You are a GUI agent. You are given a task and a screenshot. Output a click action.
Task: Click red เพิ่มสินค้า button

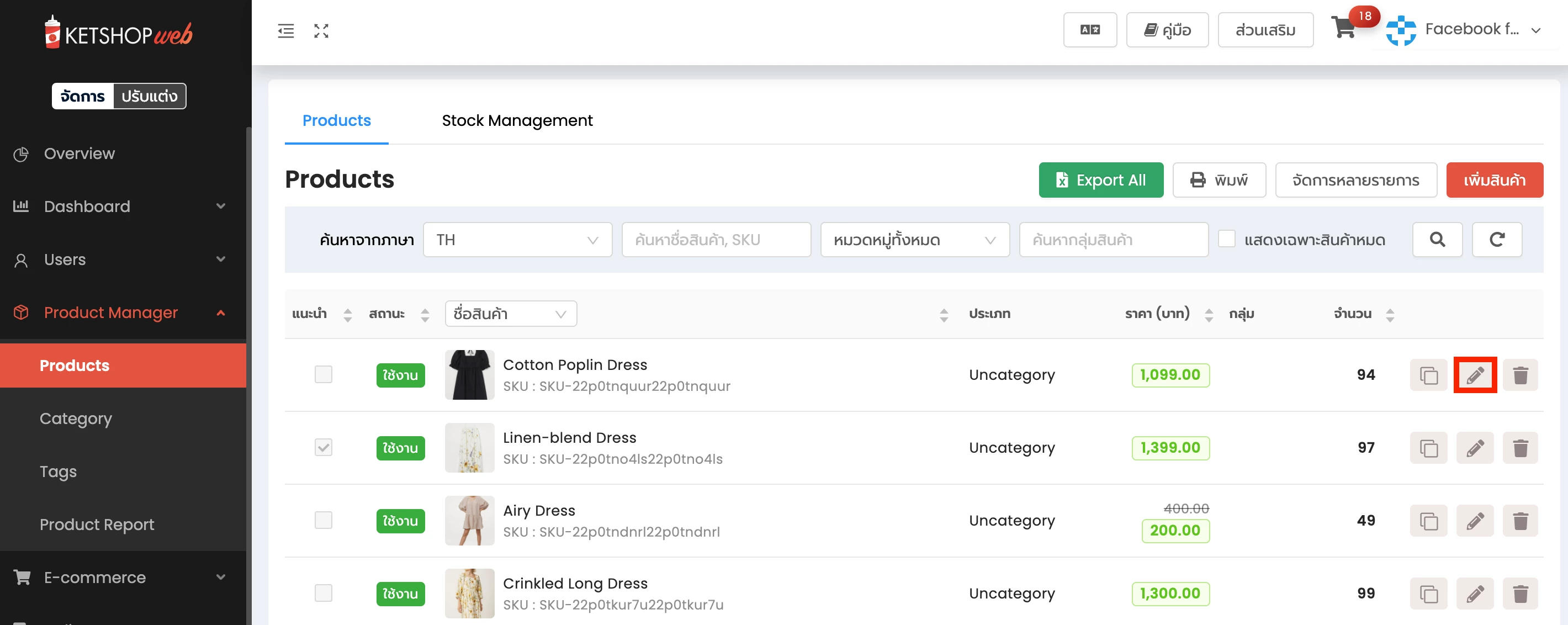[x=1495, y=180]
